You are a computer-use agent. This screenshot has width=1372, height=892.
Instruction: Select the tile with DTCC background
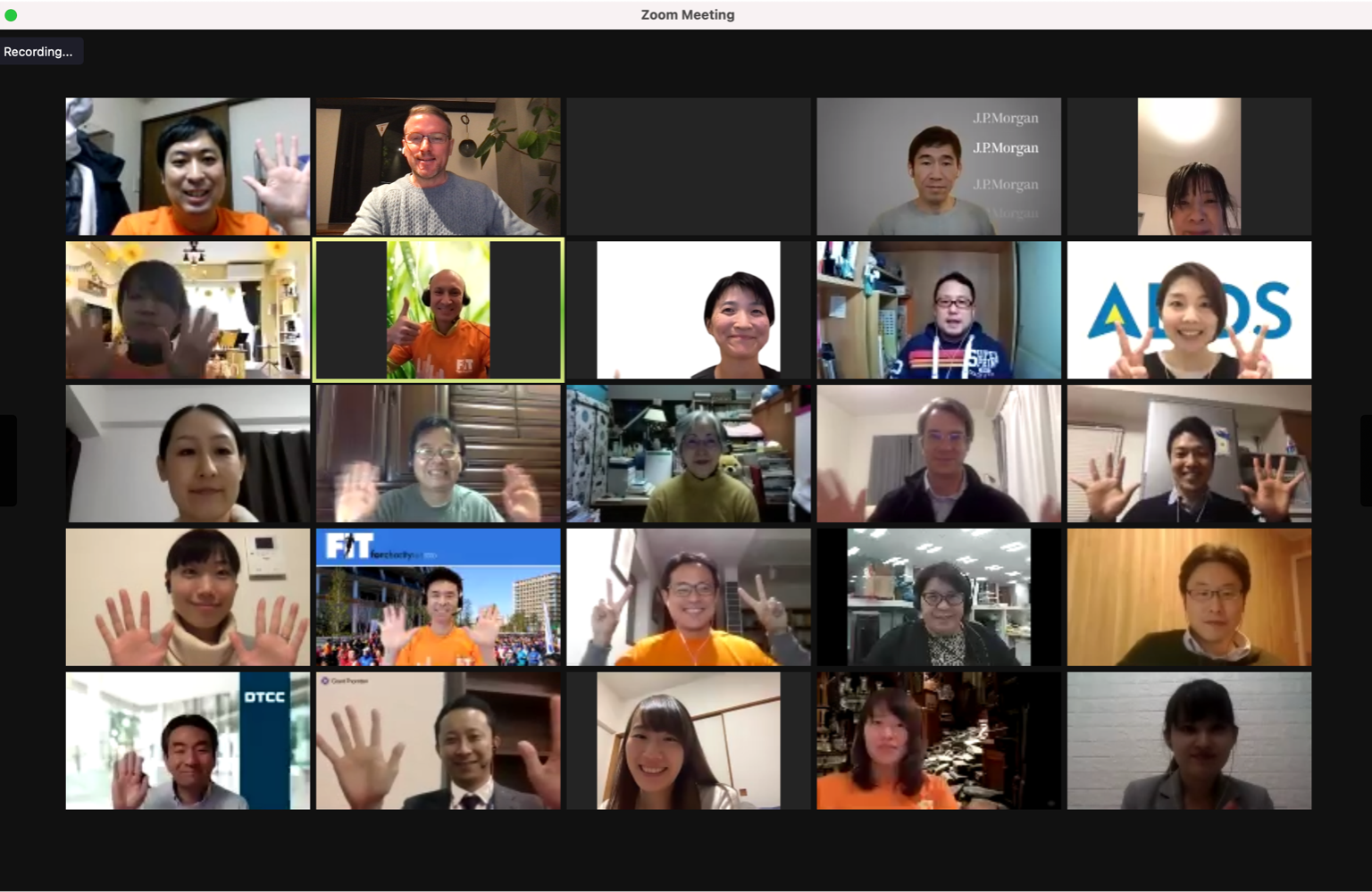coord(188,741)
